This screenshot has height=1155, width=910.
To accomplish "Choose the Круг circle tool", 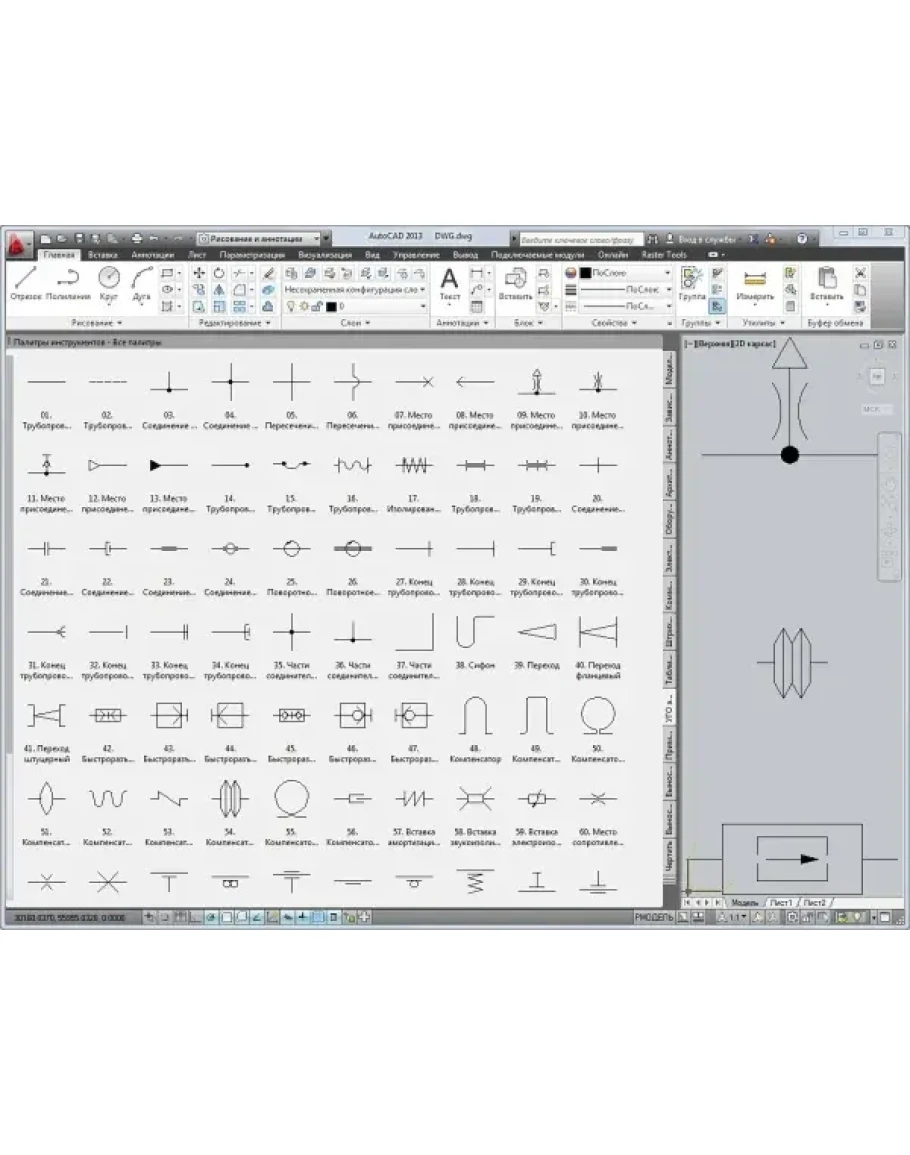I will (108, 283).
